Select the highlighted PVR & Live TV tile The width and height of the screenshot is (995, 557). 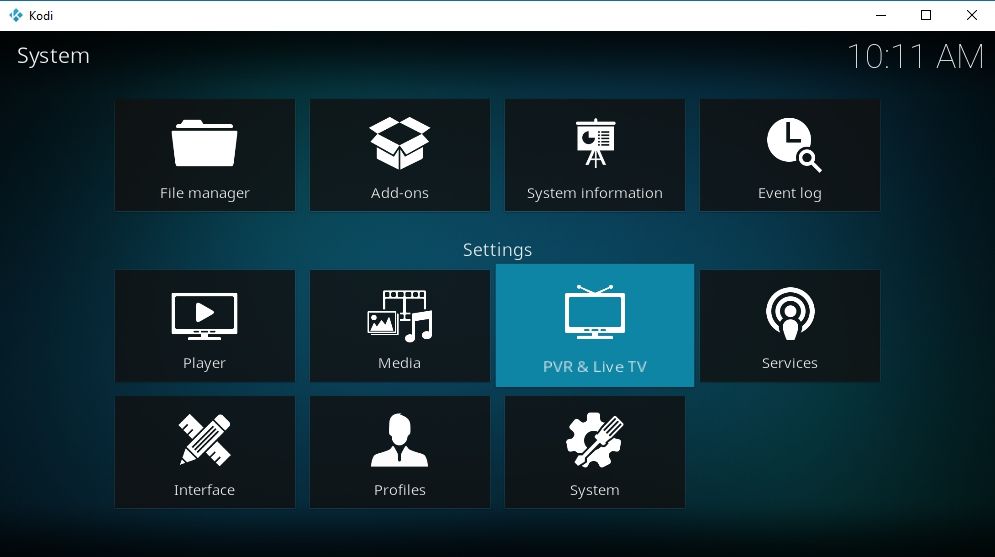pyautogui.click(x=595, y=325)
